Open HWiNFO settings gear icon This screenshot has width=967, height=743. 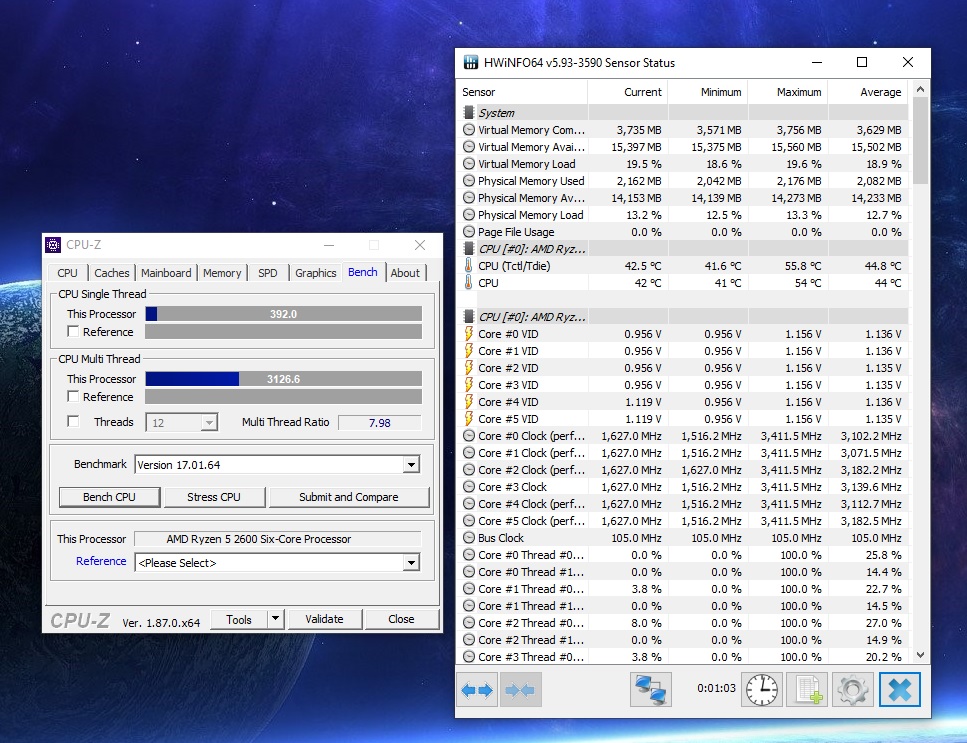tap(852, 689)
